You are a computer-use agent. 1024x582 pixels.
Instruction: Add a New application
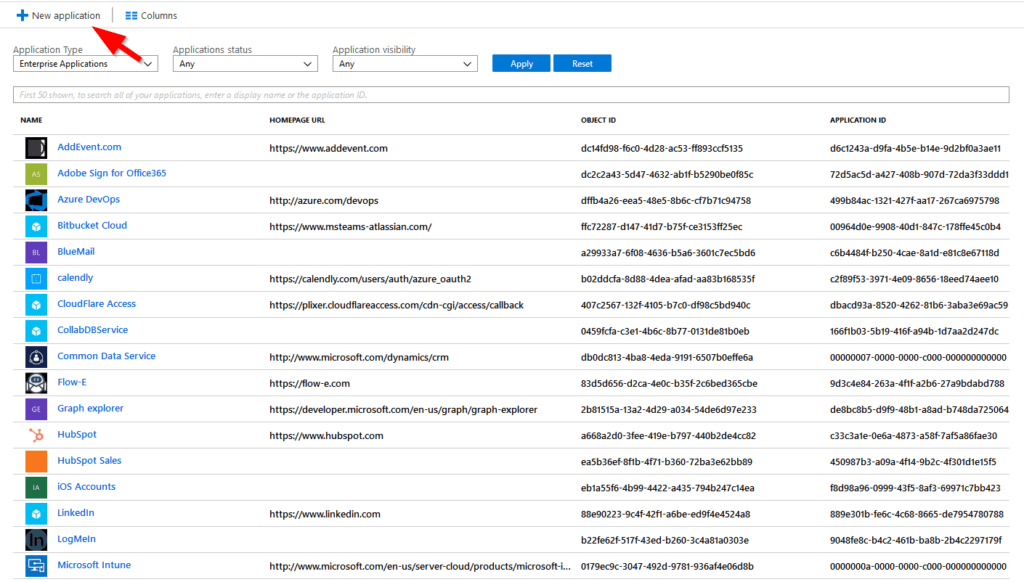pyautogui.click(x=59, y=15)
